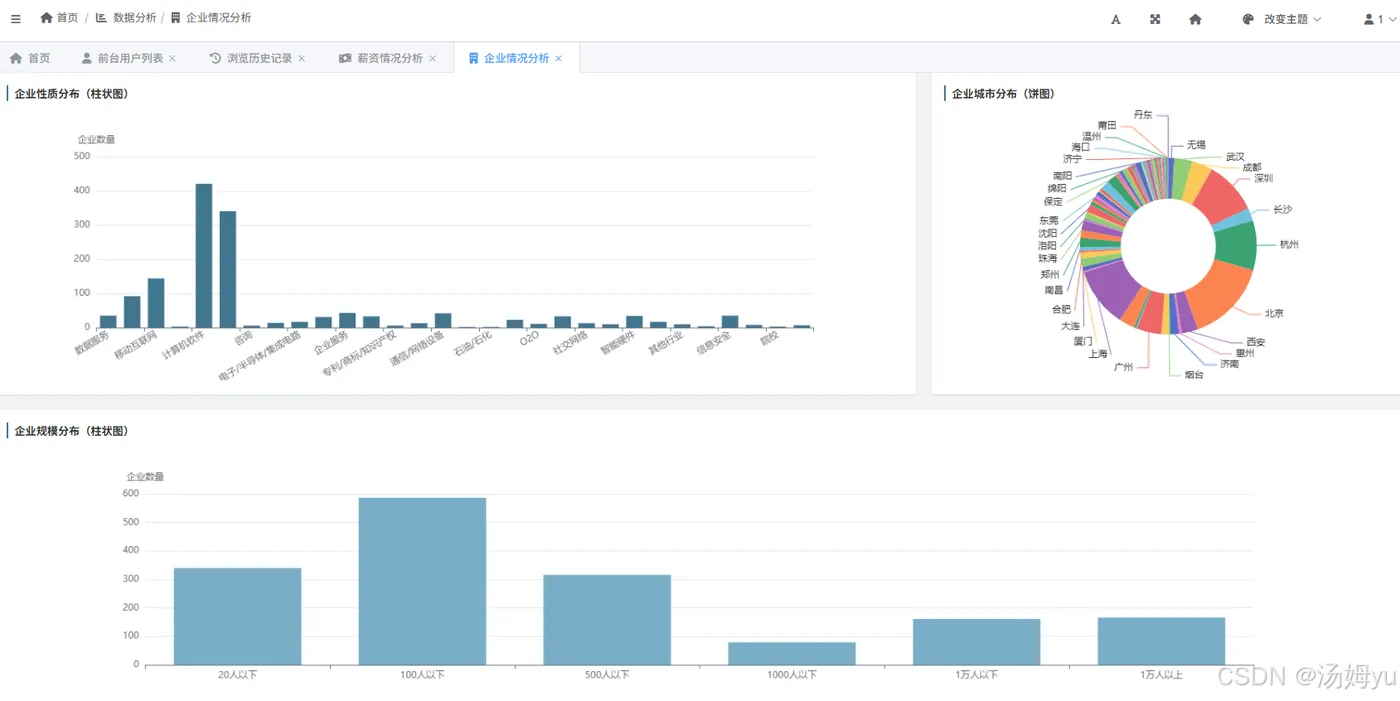The height and width of the screenshot is (701, 1400).
Task: Click the history icon on 浏览历史记录 tab
Action: pyautogui.click(x=215, y=58)
